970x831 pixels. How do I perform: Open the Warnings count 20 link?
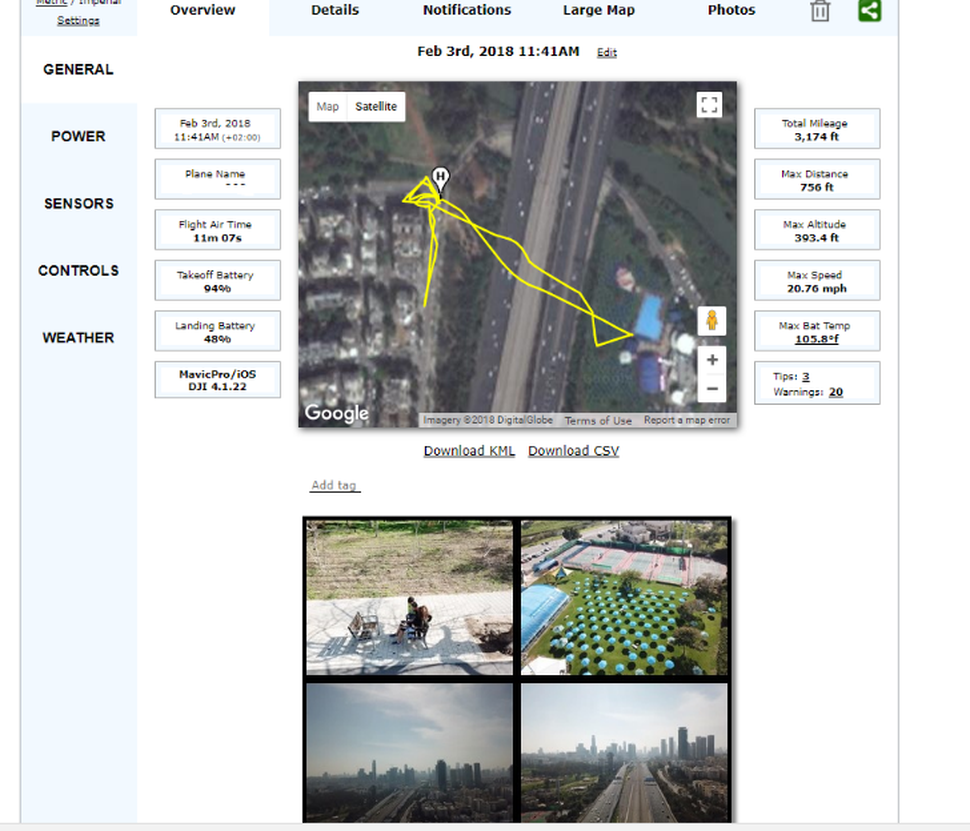835,392
